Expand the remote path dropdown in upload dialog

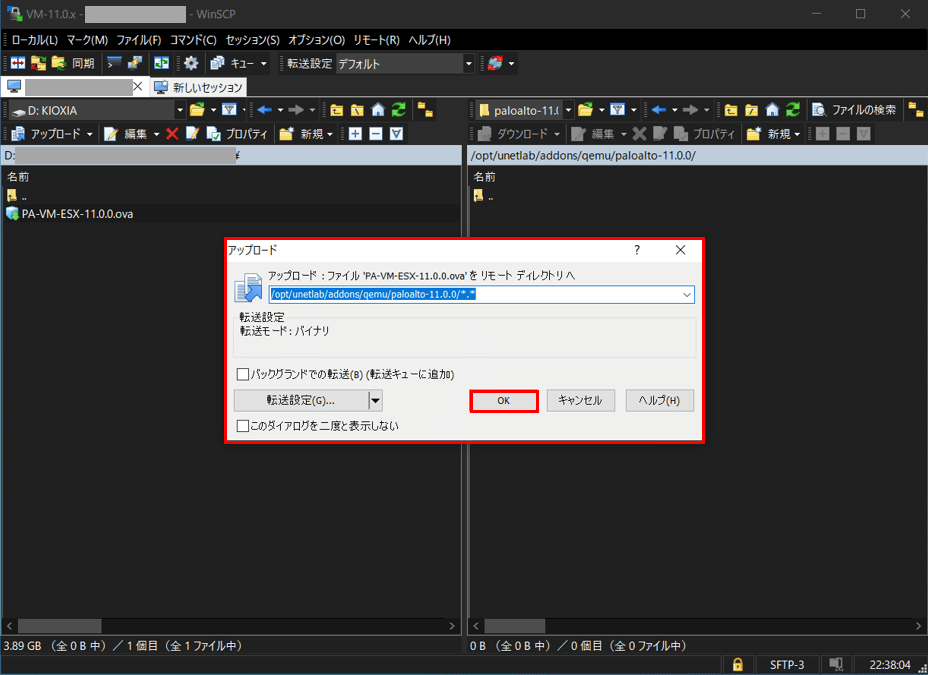[x=687, y=295]
